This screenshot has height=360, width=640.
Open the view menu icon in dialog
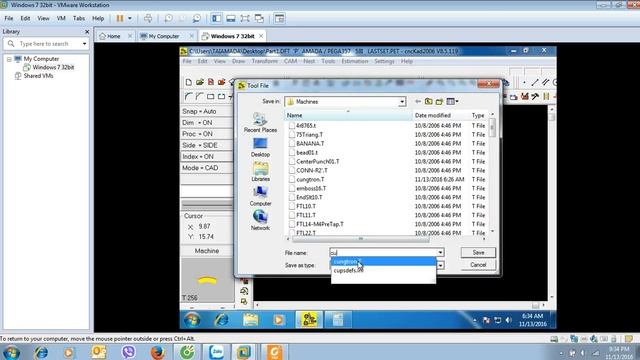(x=452, y=102)
